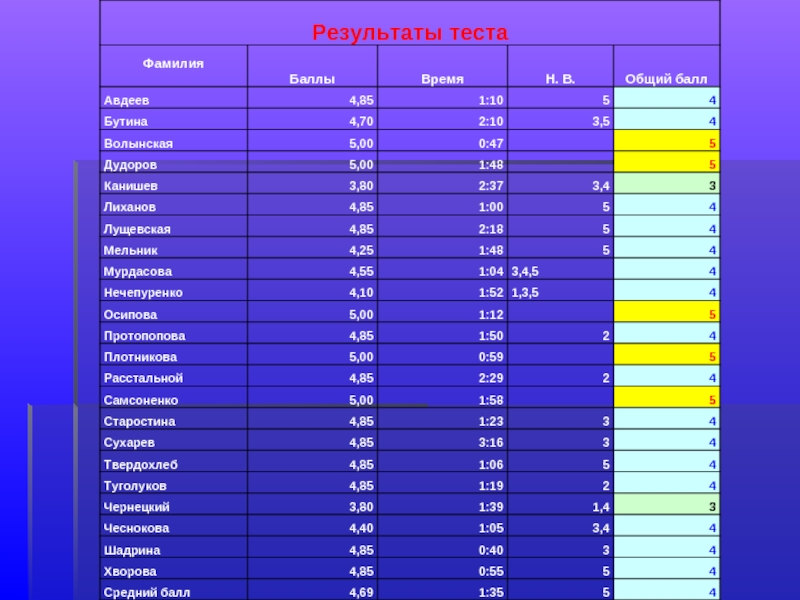This screenshot has width=800, height=600.
Task: Click the '1,4' value in Чернецкий's row
Action: [x=601, y=507]
